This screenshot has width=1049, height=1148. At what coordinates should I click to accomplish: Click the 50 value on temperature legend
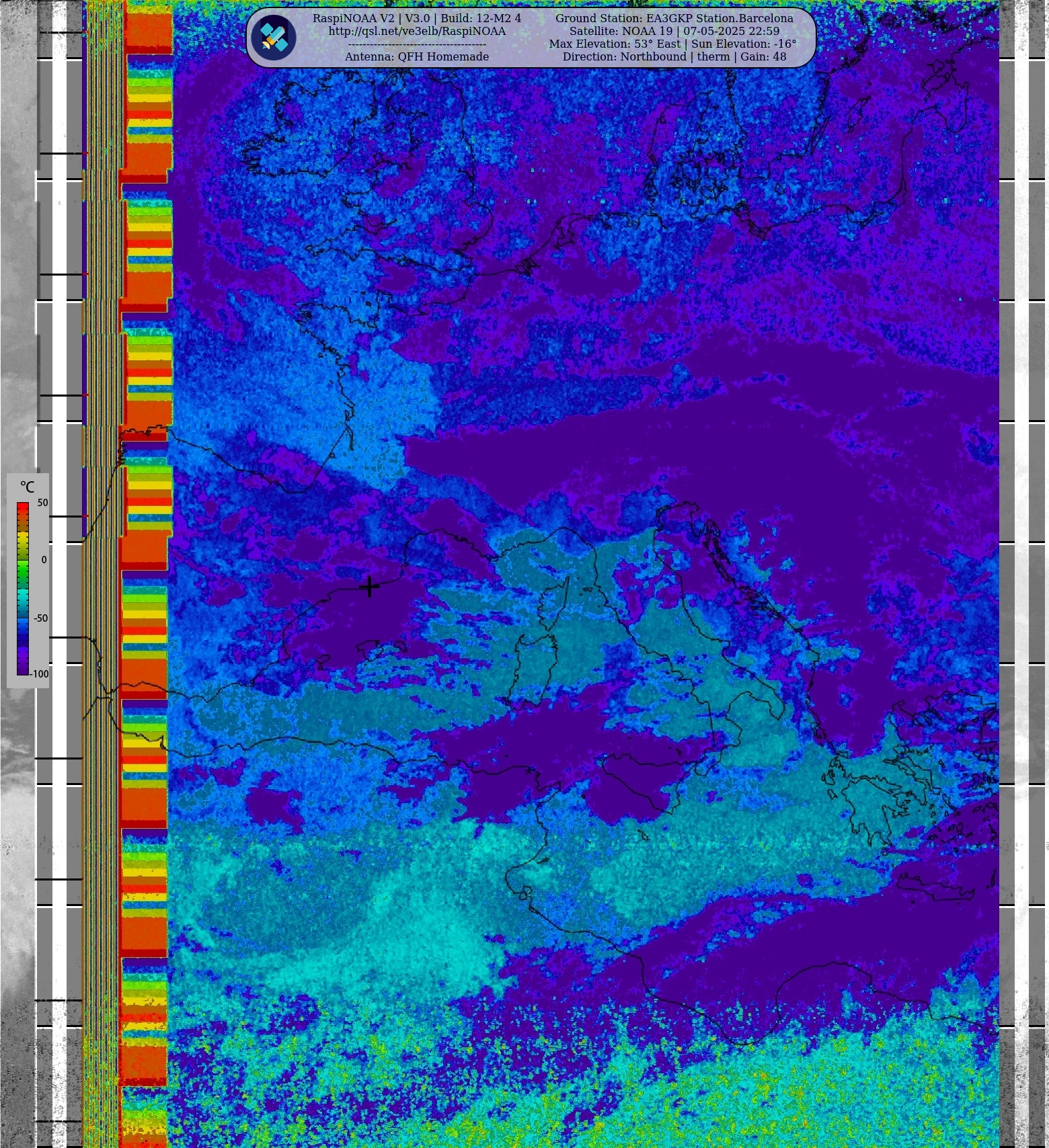(x=43, y=503)
